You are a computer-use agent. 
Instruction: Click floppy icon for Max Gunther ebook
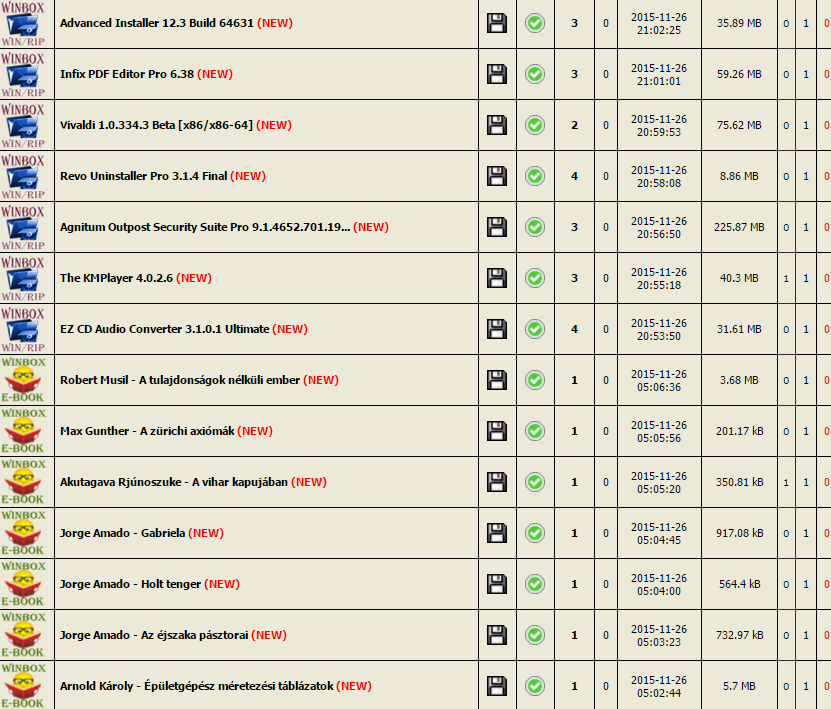tap(497, 431)
